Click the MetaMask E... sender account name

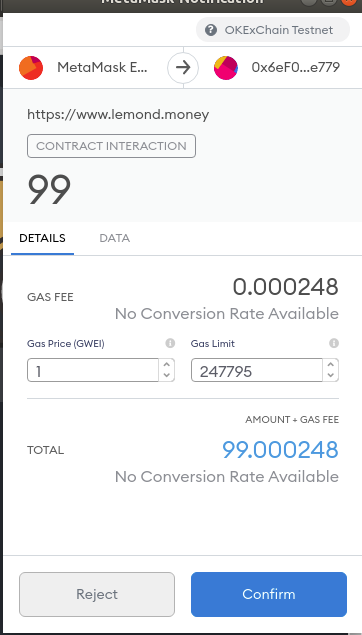click(102, 67)
